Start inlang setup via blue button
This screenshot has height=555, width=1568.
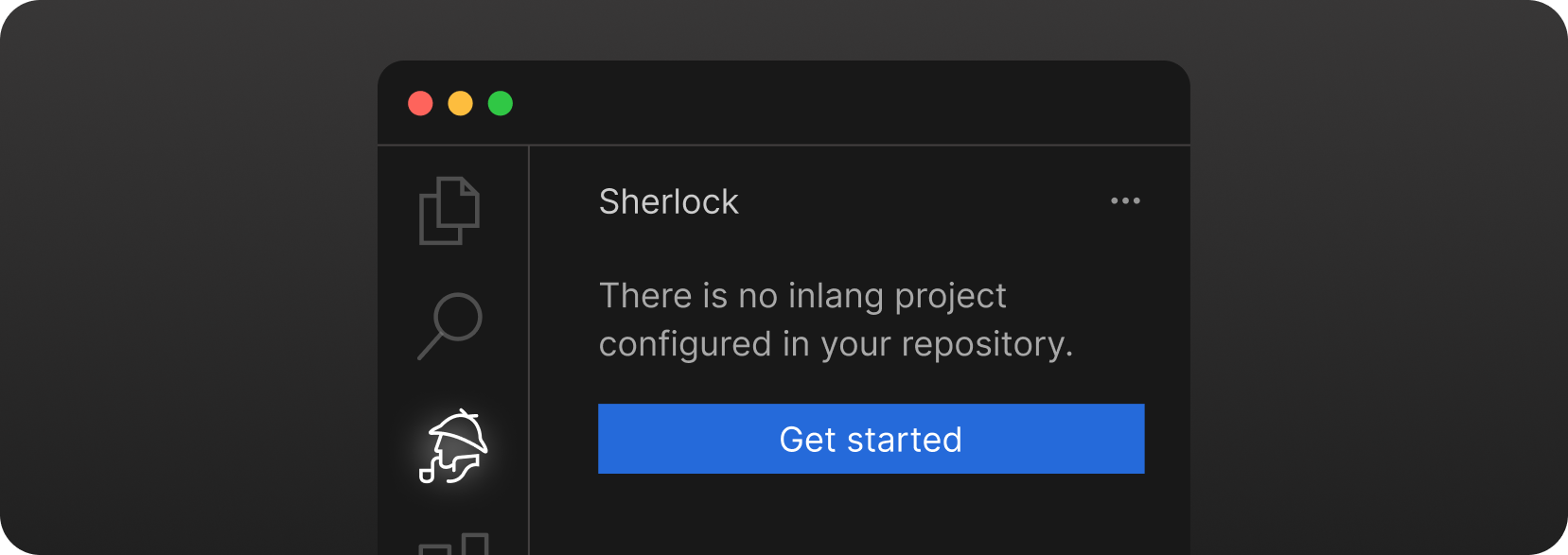[x=871, y=439]
